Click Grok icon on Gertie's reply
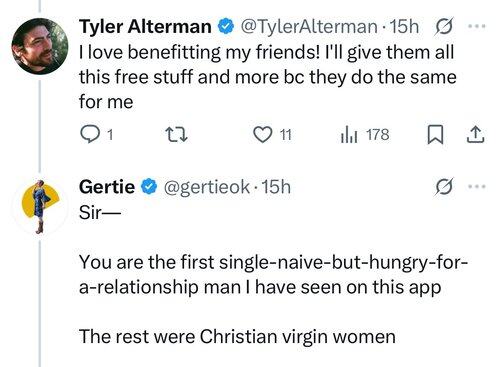This screenshot has width=500, height=367. [444, 187]
